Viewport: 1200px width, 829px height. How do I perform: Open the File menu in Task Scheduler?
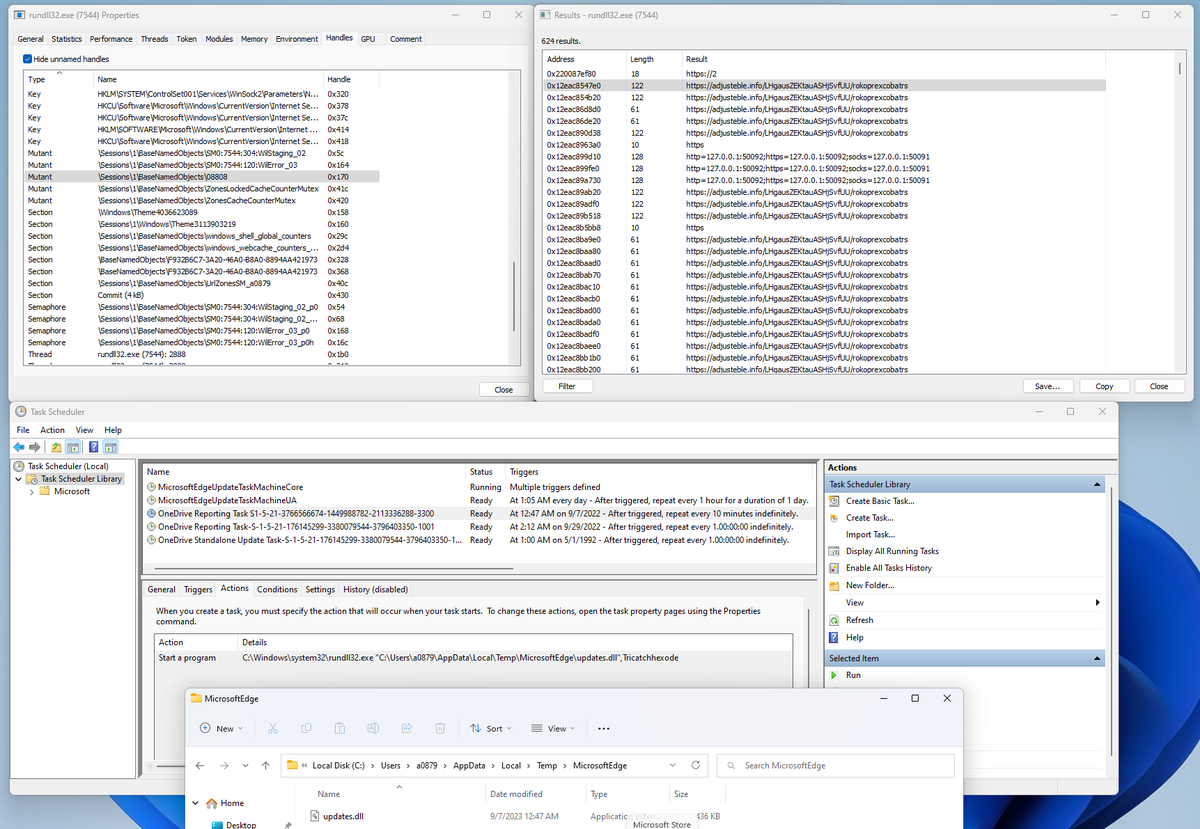tap(23, 430)
